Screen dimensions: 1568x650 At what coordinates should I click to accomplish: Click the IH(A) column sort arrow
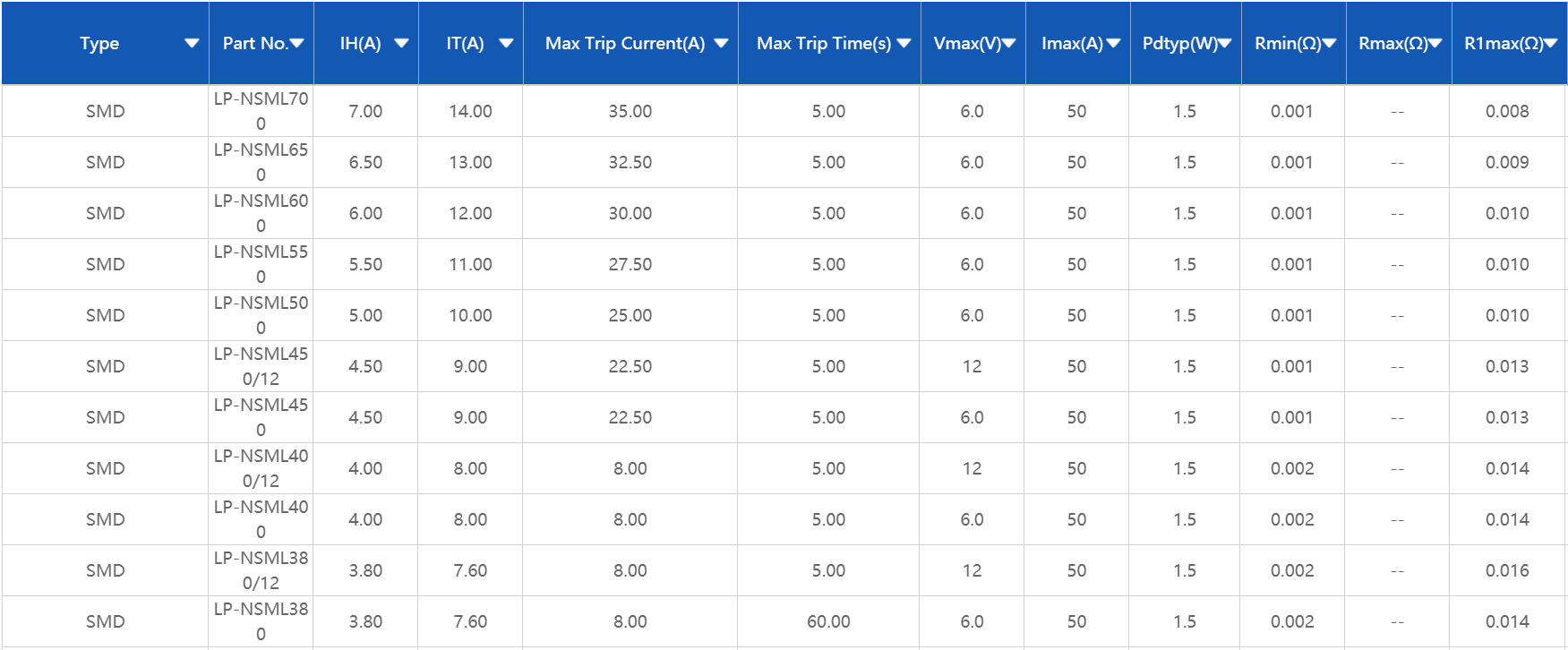pyautogui.click(x=401, y=43)
